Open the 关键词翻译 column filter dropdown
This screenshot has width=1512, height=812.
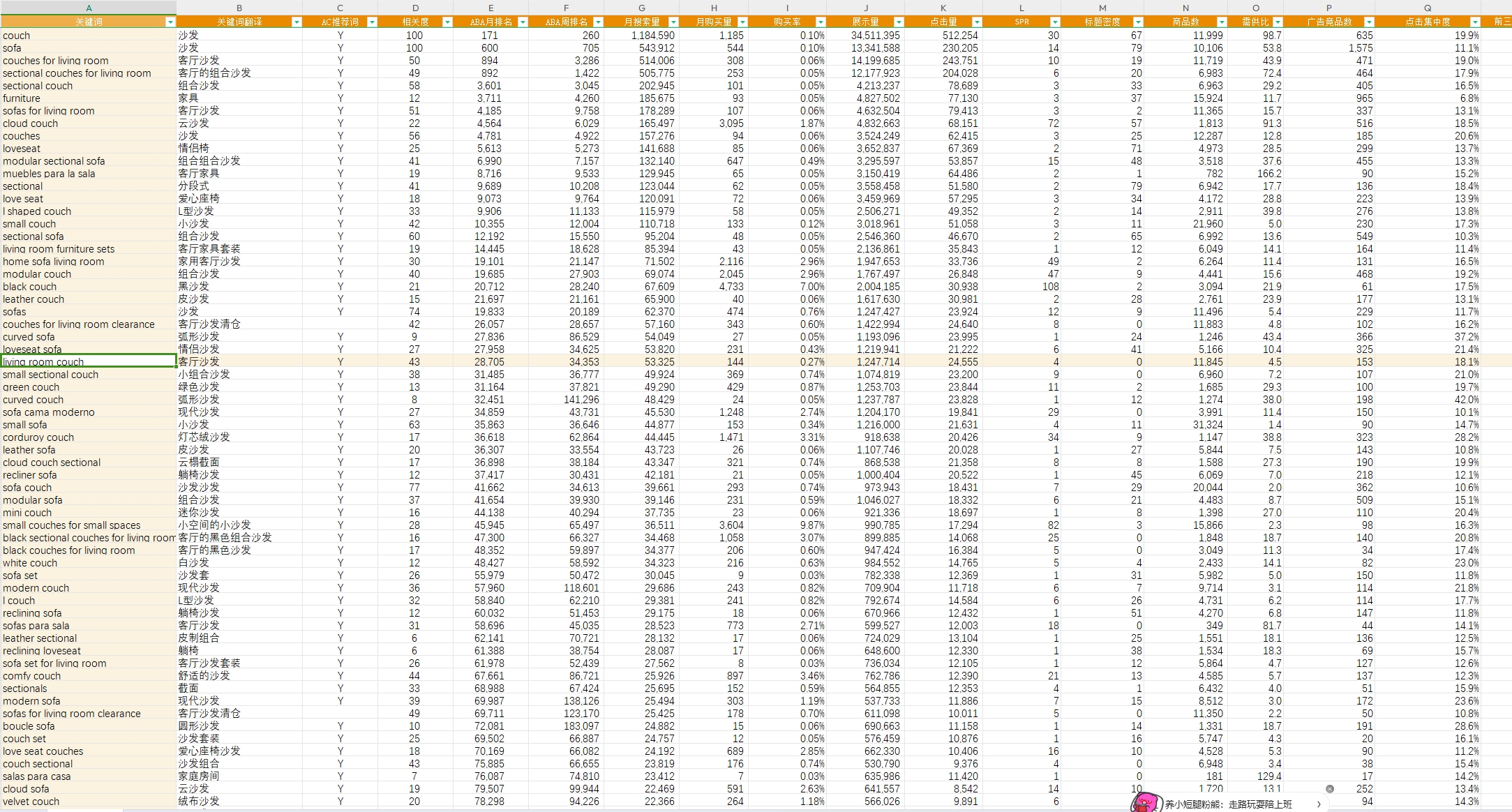pyautogui.click(x=297, y=22)
